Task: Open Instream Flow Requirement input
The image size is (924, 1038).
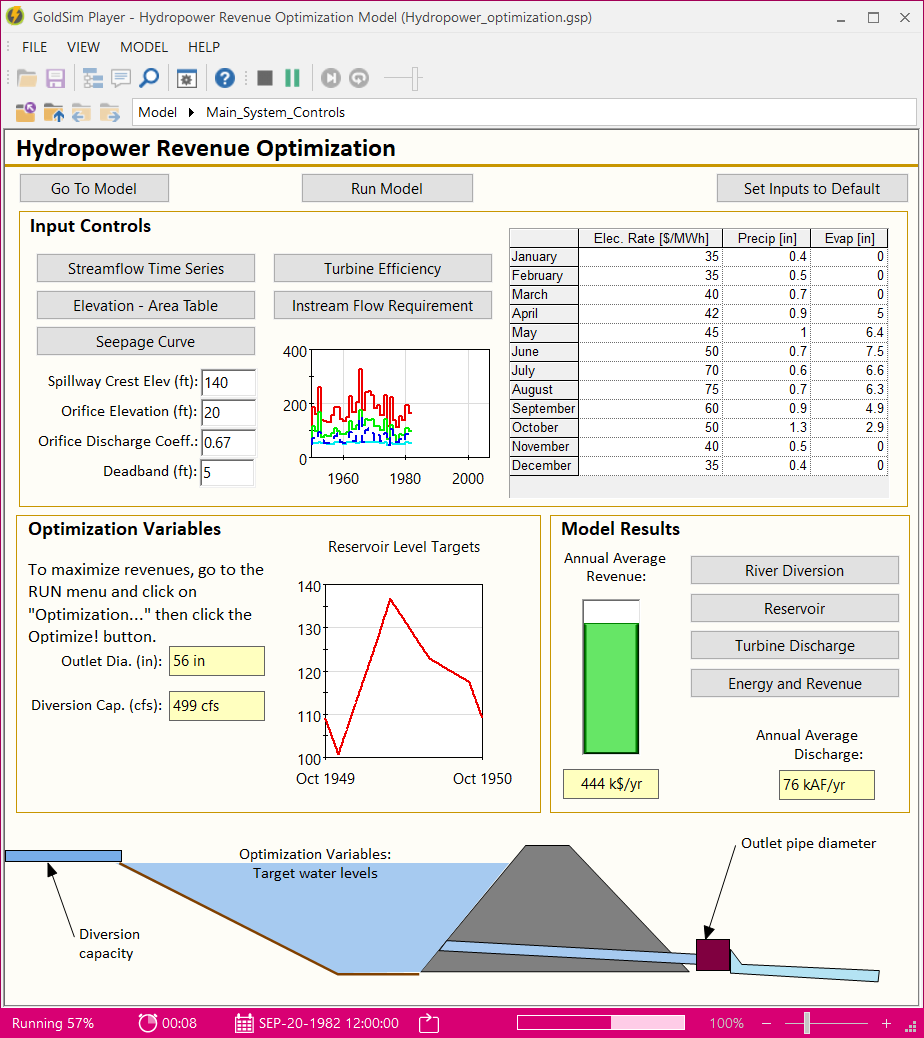Action: (383, 306)
